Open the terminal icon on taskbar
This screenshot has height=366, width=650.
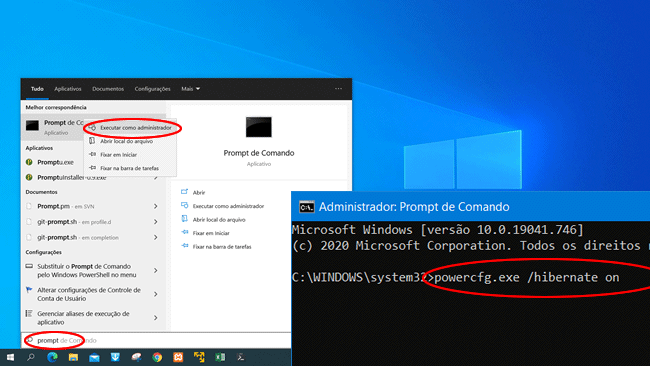241,357
